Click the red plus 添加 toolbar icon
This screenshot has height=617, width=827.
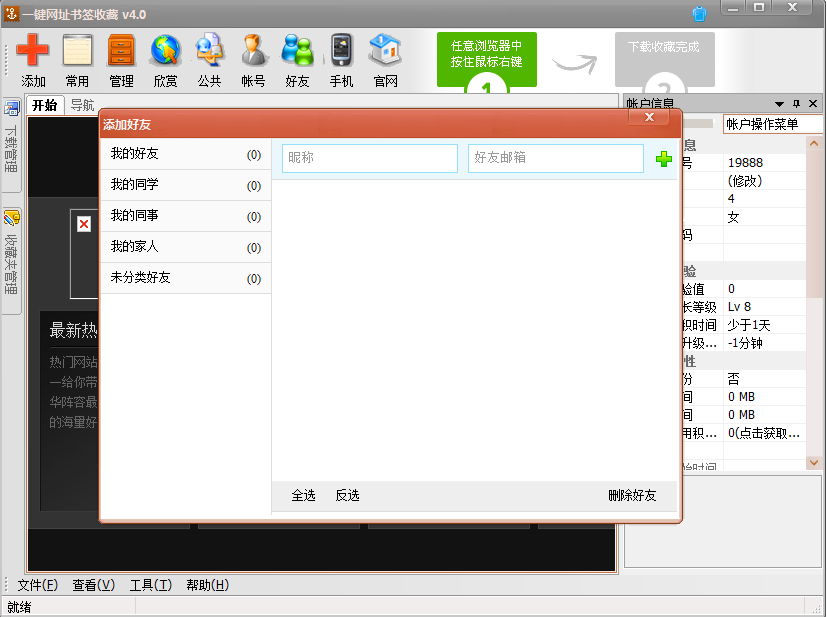coord(33,51)
